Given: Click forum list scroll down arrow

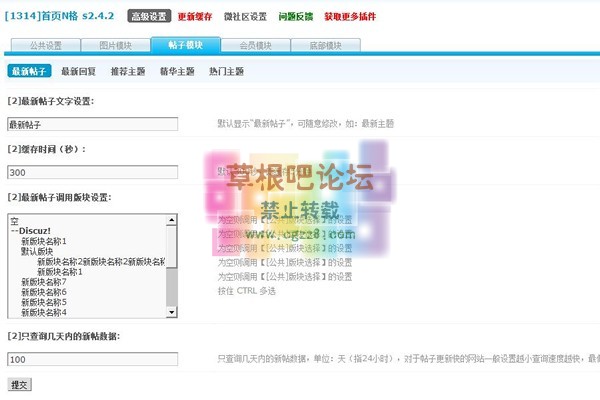Looking at the screenshot, I should [171, 312].
